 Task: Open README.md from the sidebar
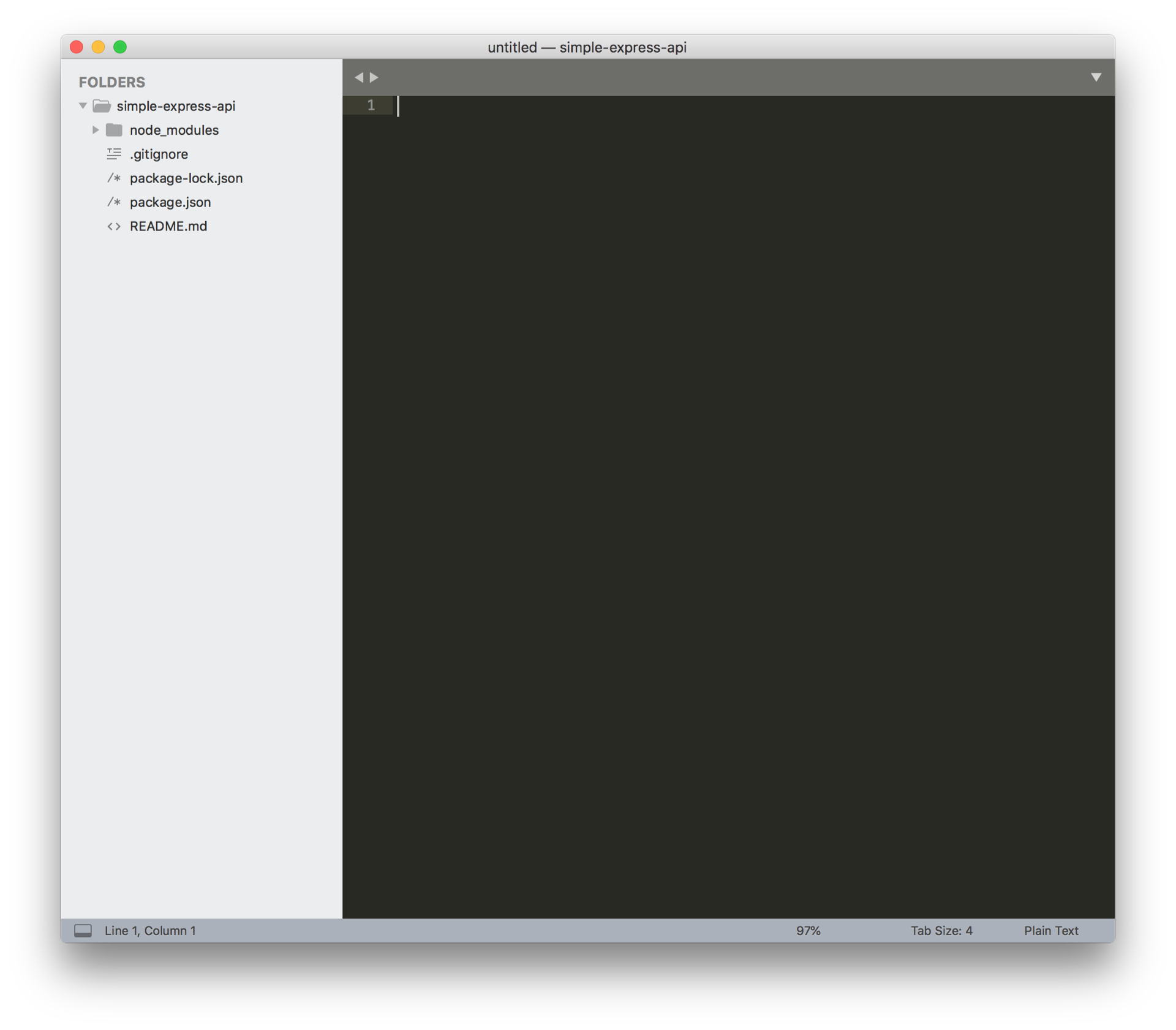point(168,226)
